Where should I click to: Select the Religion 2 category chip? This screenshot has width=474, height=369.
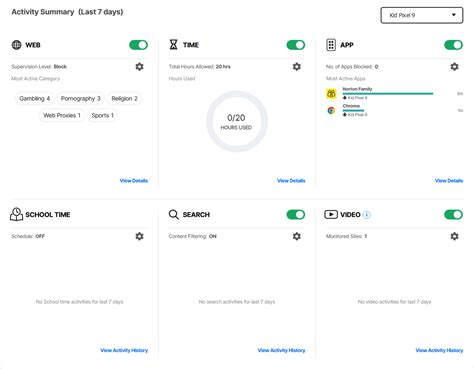[124, 99]
